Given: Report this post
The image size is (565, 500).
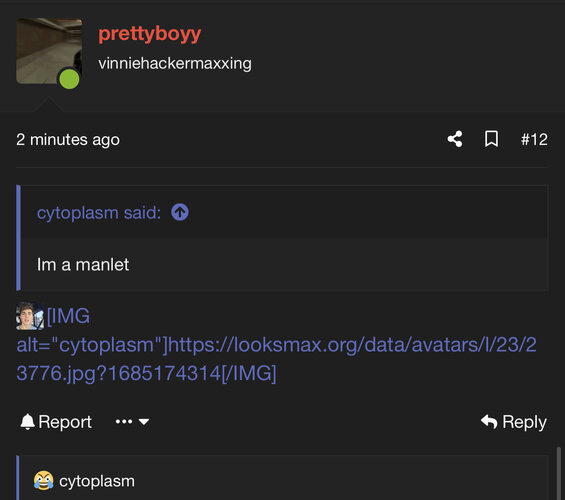Looking at the screenshot, I should click(56, 421).
